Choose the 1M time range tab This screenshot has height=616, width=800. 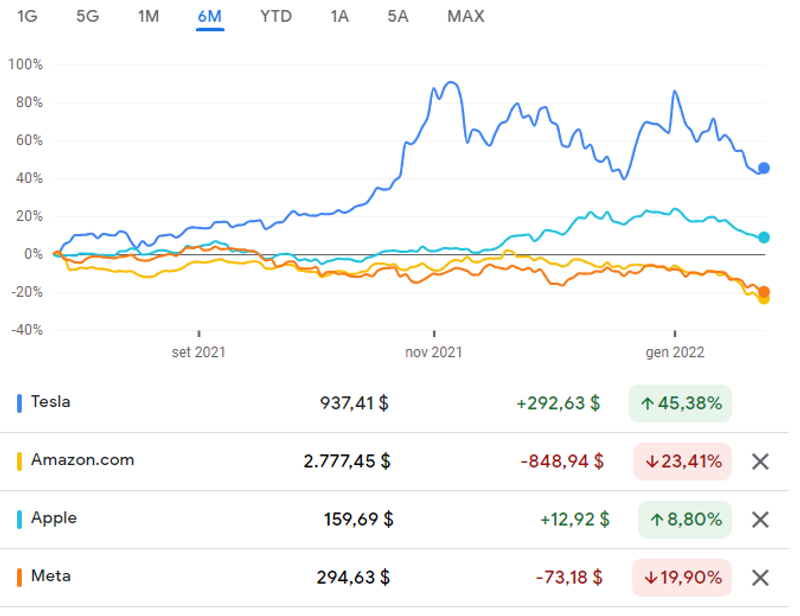click(148, 16)
